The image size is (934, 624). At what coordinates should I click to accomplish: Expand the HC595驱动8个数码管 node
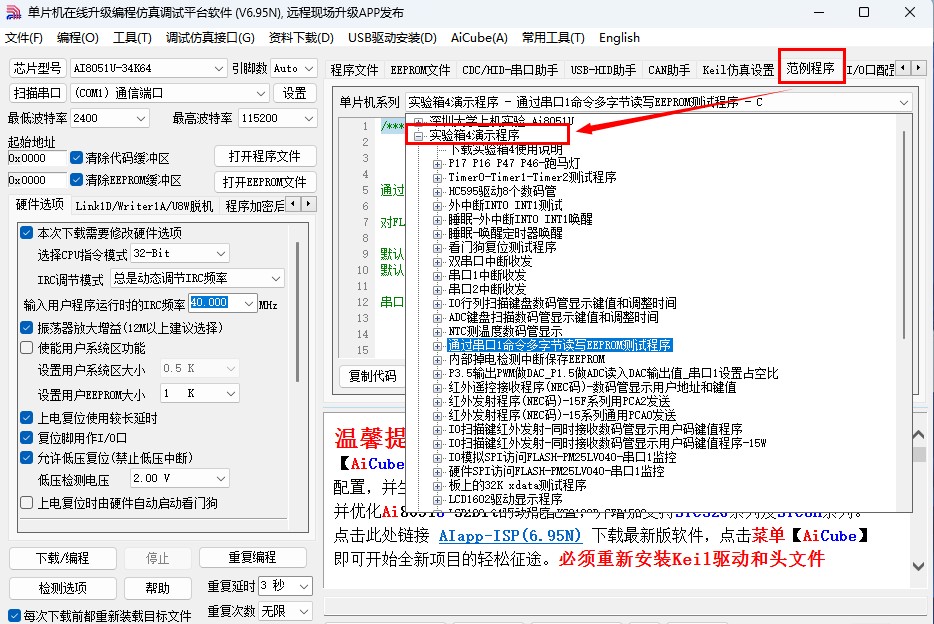click(x=438, y=192)
